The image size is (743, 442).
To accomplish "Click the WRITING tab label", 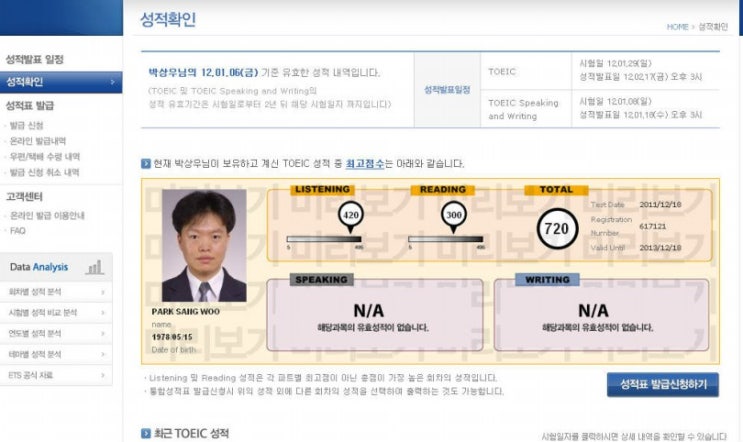I will pos(547,280).
